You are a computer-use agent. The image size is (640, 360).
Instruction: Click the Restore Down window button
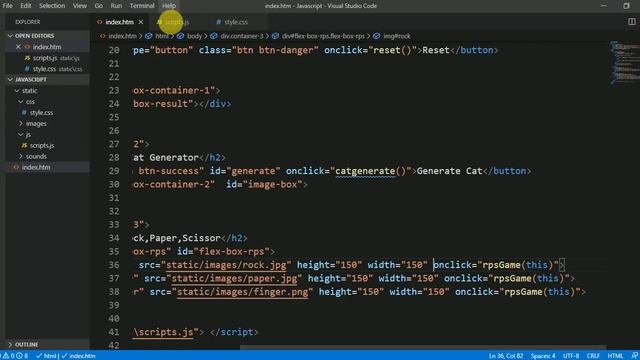[x=626, y=6]
